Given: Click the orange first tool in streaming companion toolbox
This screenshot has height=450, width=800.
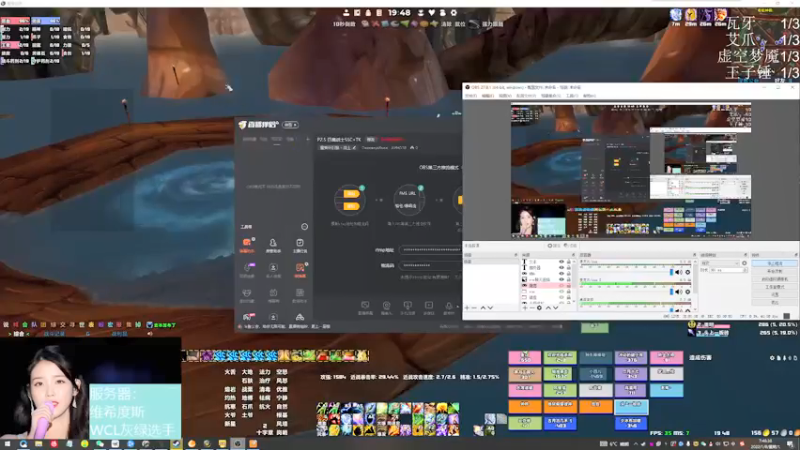Looking at the screenshot, I should [247, 244].
